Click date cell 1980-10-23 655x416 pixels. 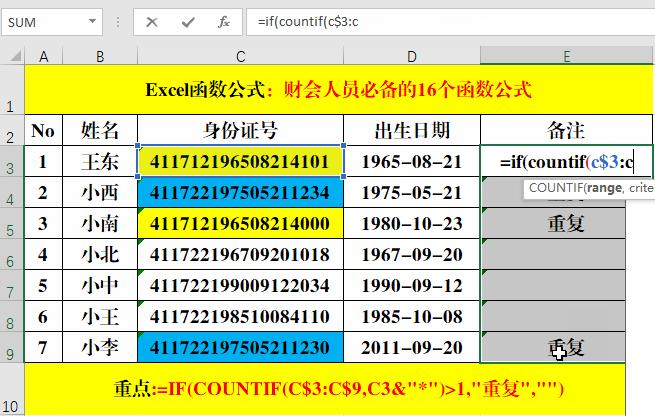411,223
